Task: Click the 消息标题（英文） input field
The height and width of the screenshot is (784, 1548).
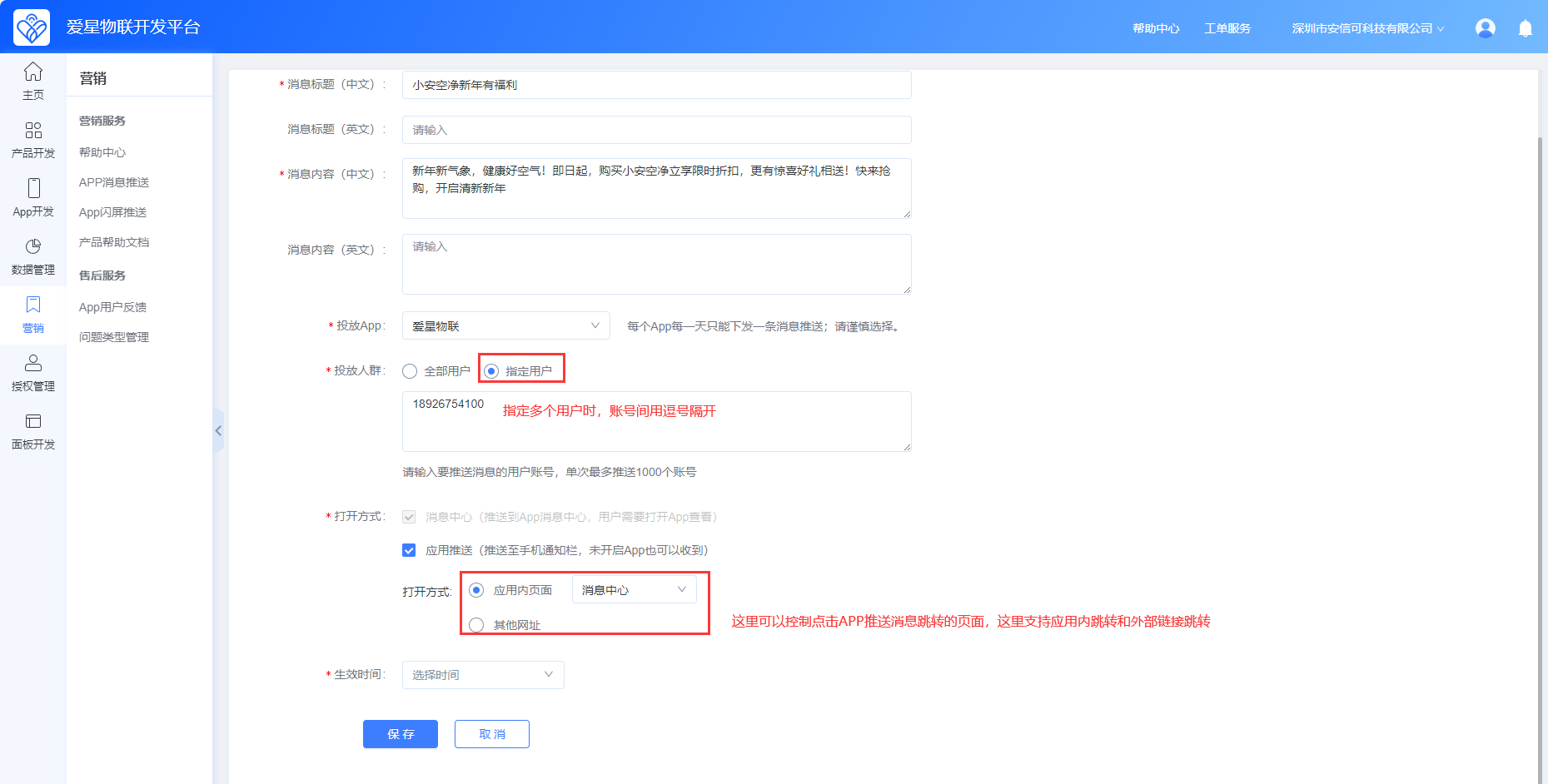Action: (x=657, y=130)
